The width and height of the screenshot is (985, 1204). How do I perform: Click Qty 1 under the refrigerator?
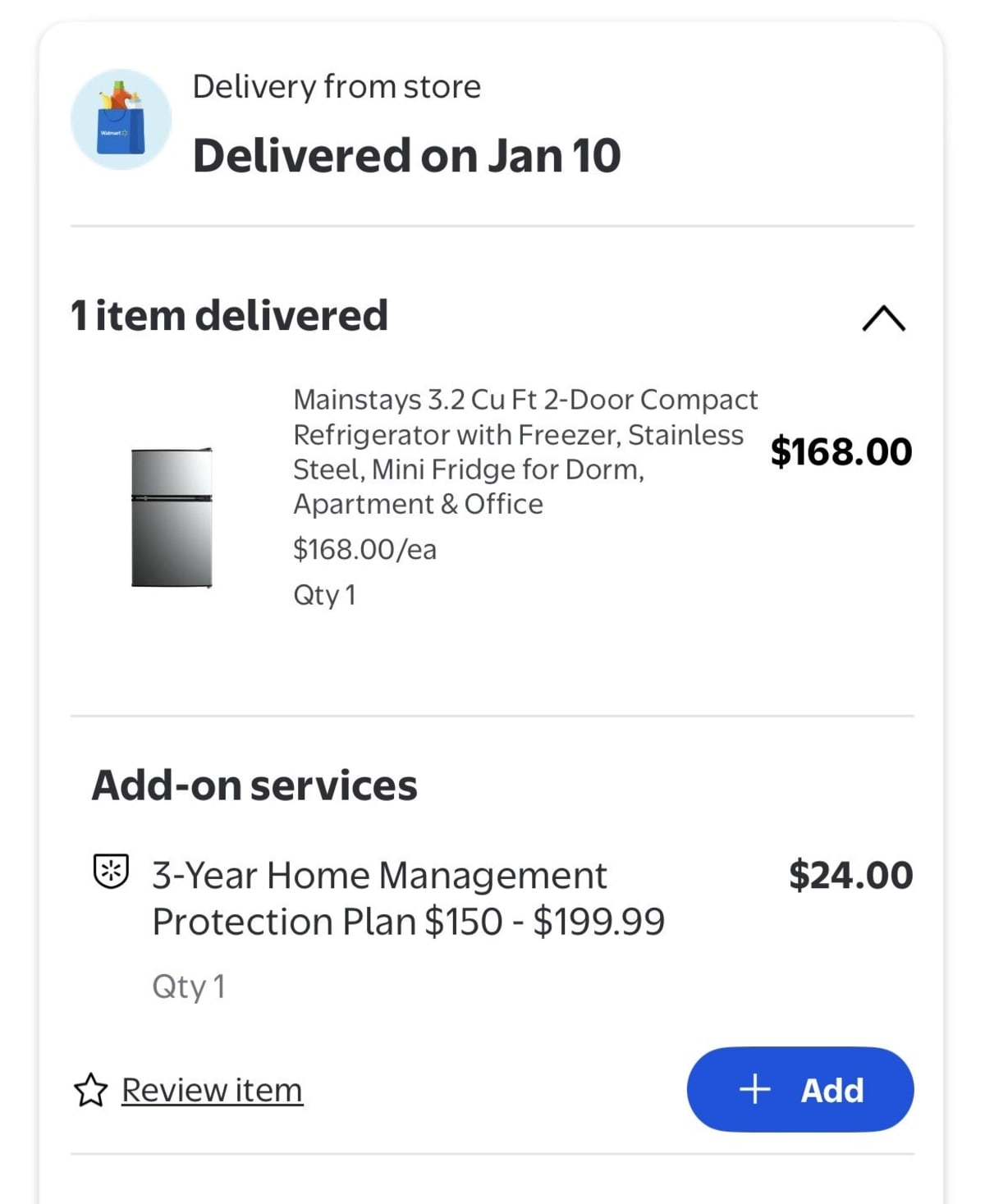tap(324, 595)
